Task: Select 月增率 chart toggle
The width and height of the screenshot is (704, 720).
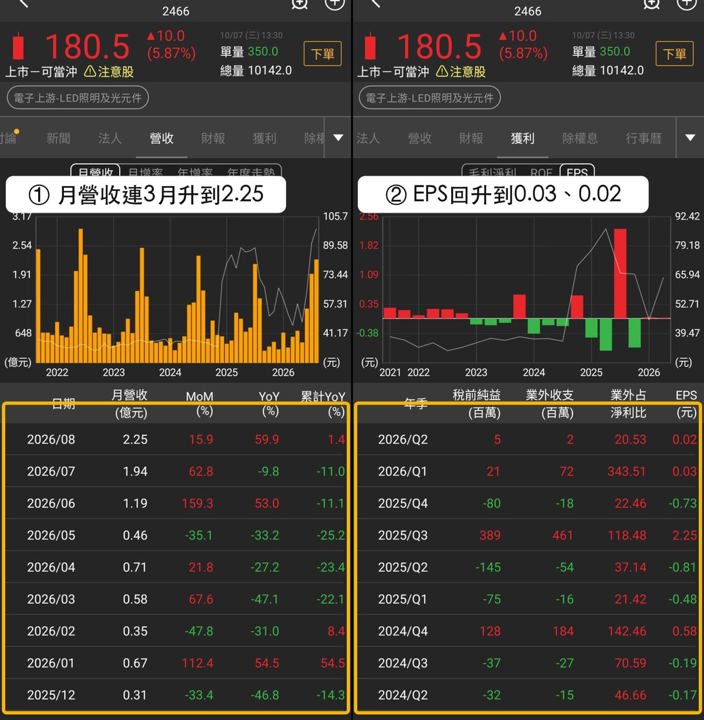Action: coord(145,171)
